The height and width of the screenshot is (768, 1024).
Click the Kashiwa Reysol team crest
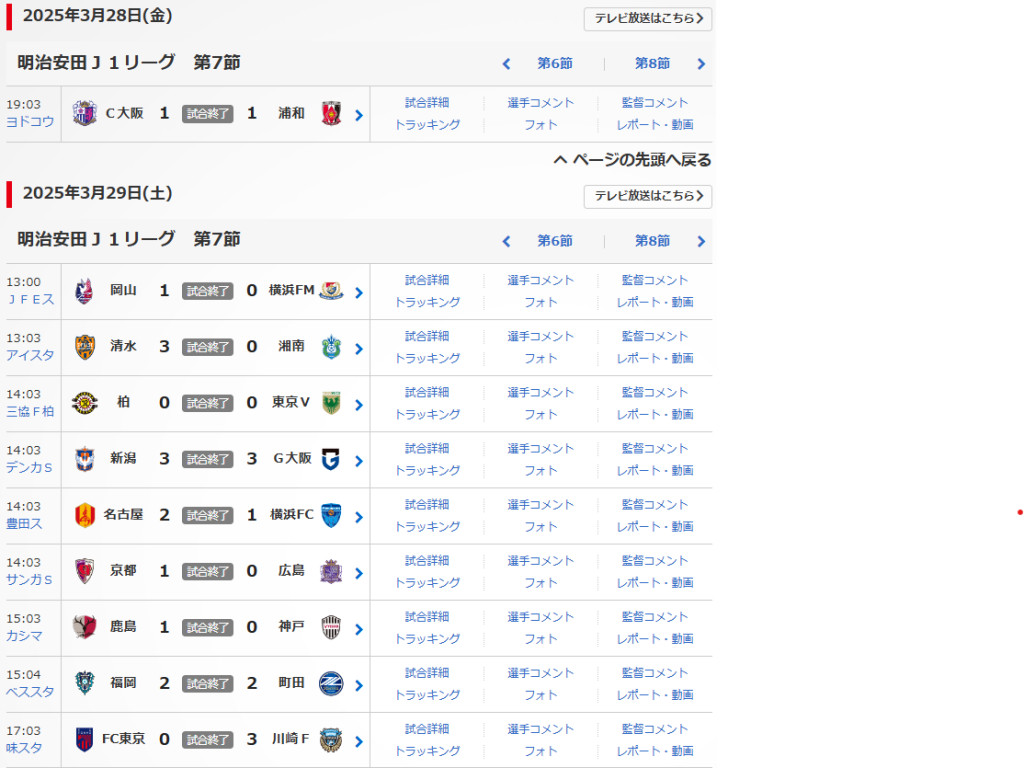(x=84, y=403)
